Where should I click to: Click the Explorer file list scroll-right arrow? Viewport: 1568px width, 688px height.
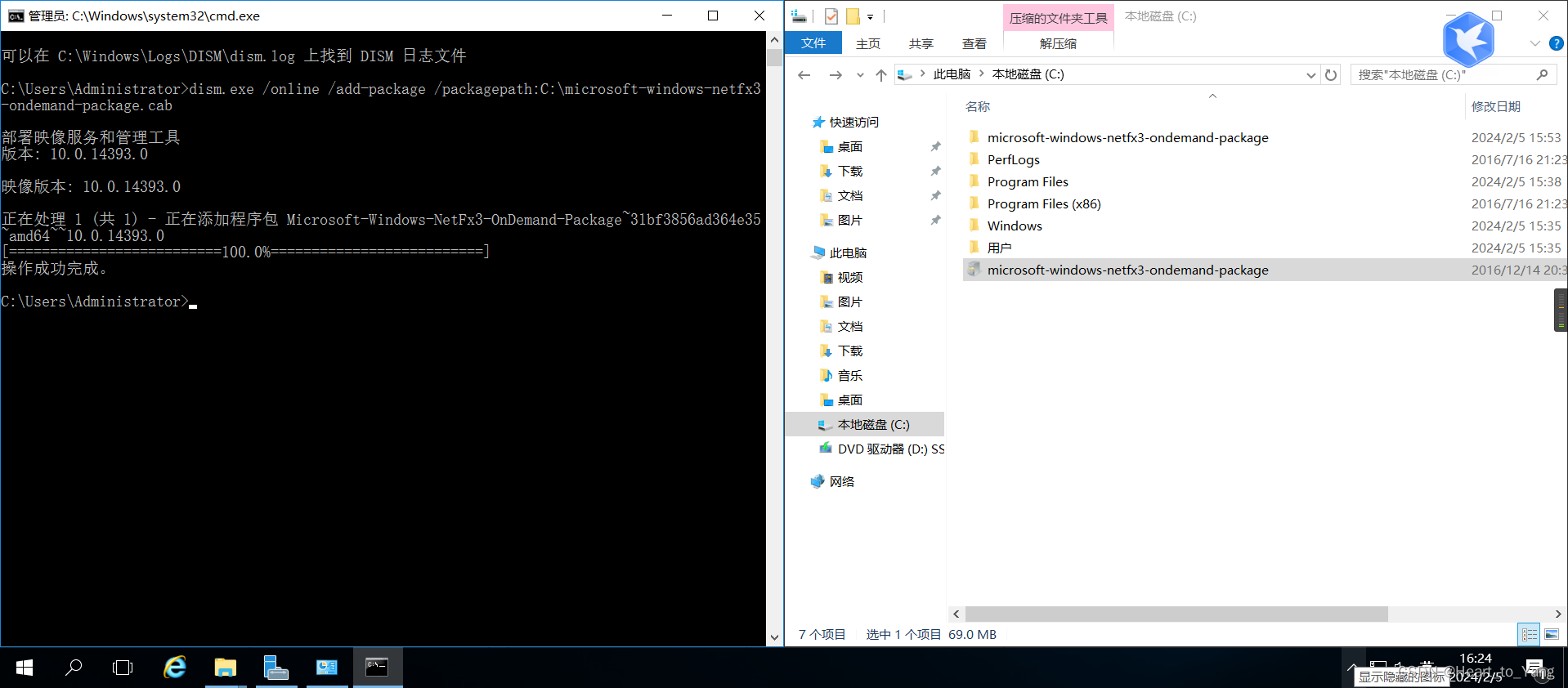pyautogui.click(x=1558, y=614)
